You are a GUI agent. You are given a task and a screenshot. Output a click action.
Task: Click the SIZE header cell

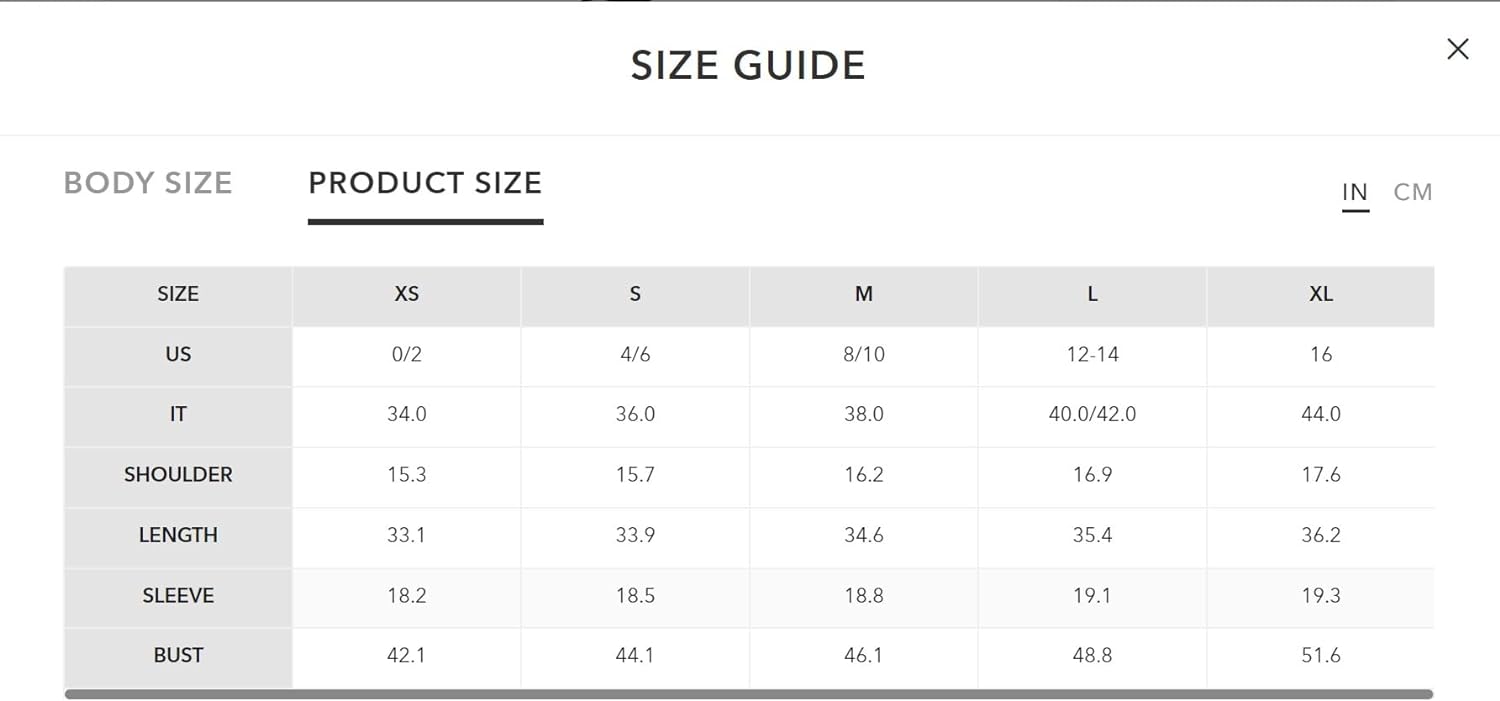pos(178,295)
